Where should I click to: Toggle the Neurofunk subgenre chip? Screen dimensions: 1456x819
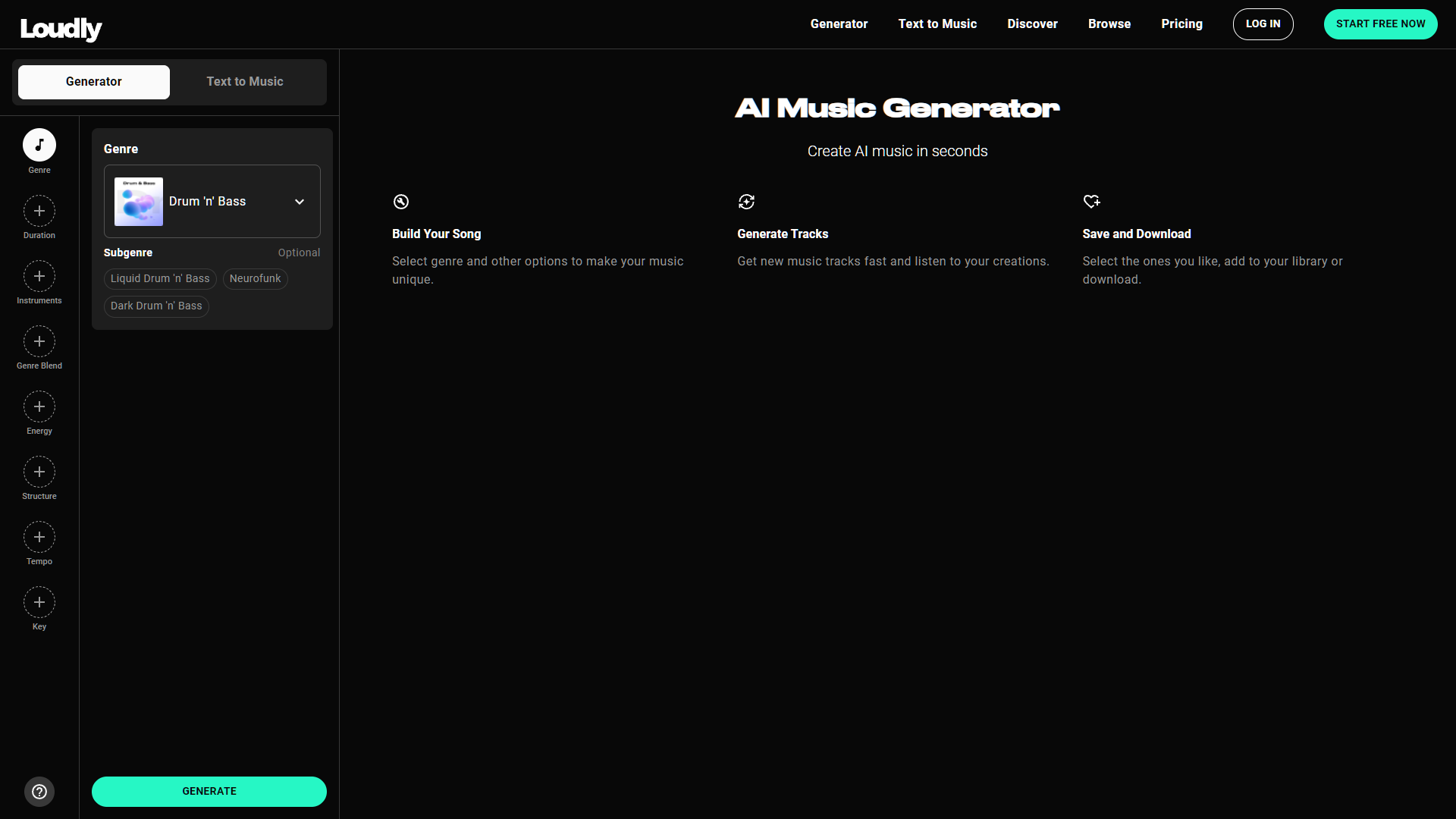coord(255,279)
